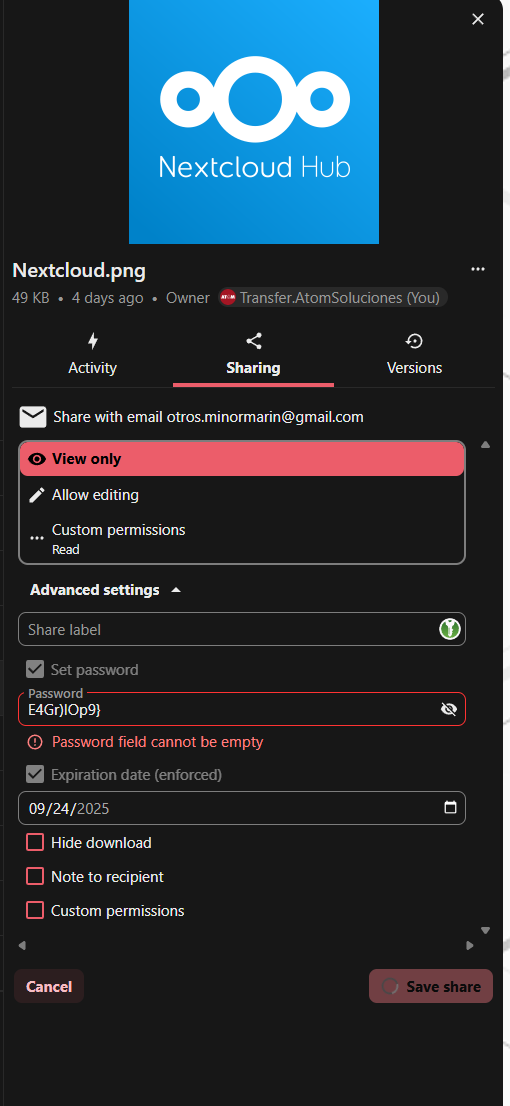Open the Custom permissions Read option
The width and height of the screenshot is (510, 1106).
pyautogui.click(x=242, y=537)
